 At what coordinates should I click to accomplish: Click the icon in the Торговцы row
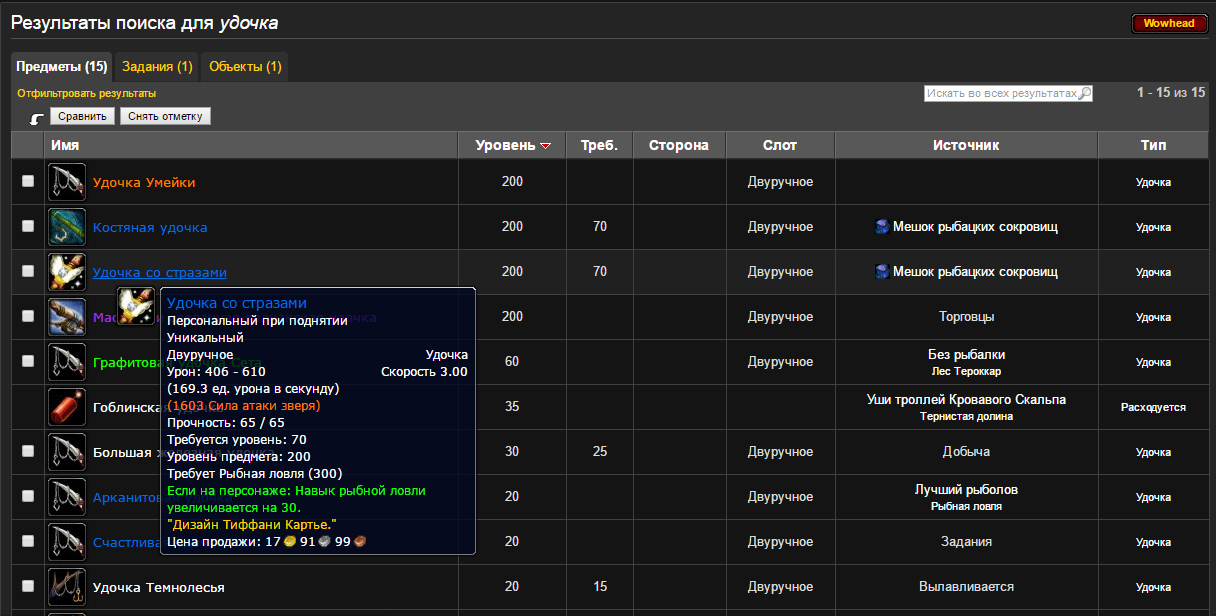[x=67, y=317]
